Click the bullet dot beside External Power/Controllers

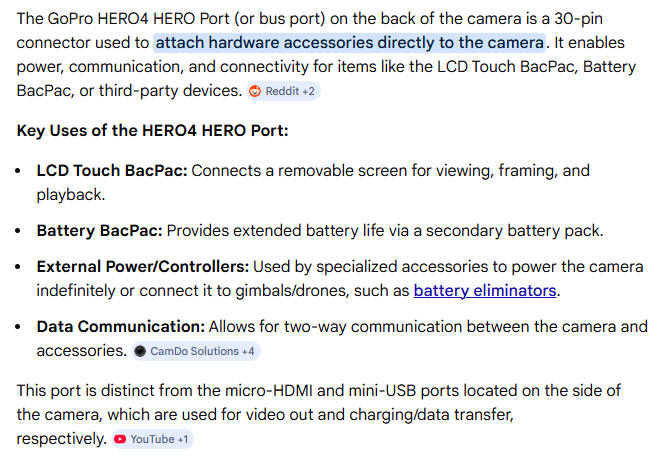(20, 268)
